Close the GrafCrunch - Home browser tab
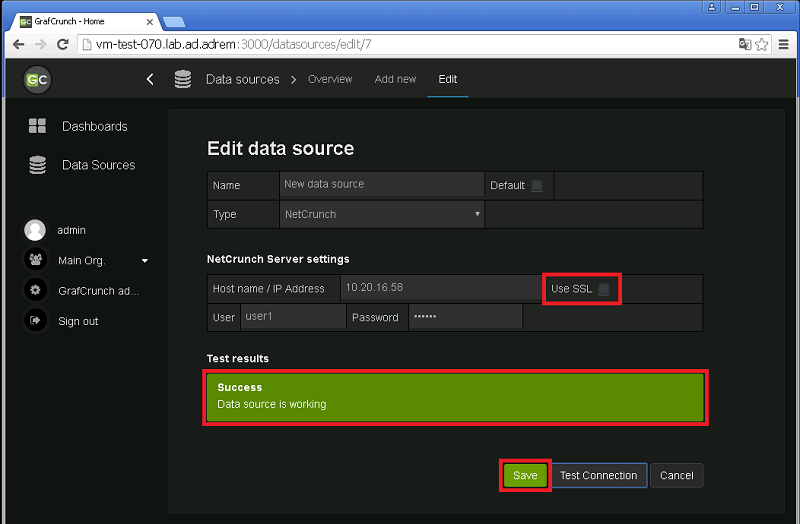This screenshot has width=800, height=524. (149, 22)
